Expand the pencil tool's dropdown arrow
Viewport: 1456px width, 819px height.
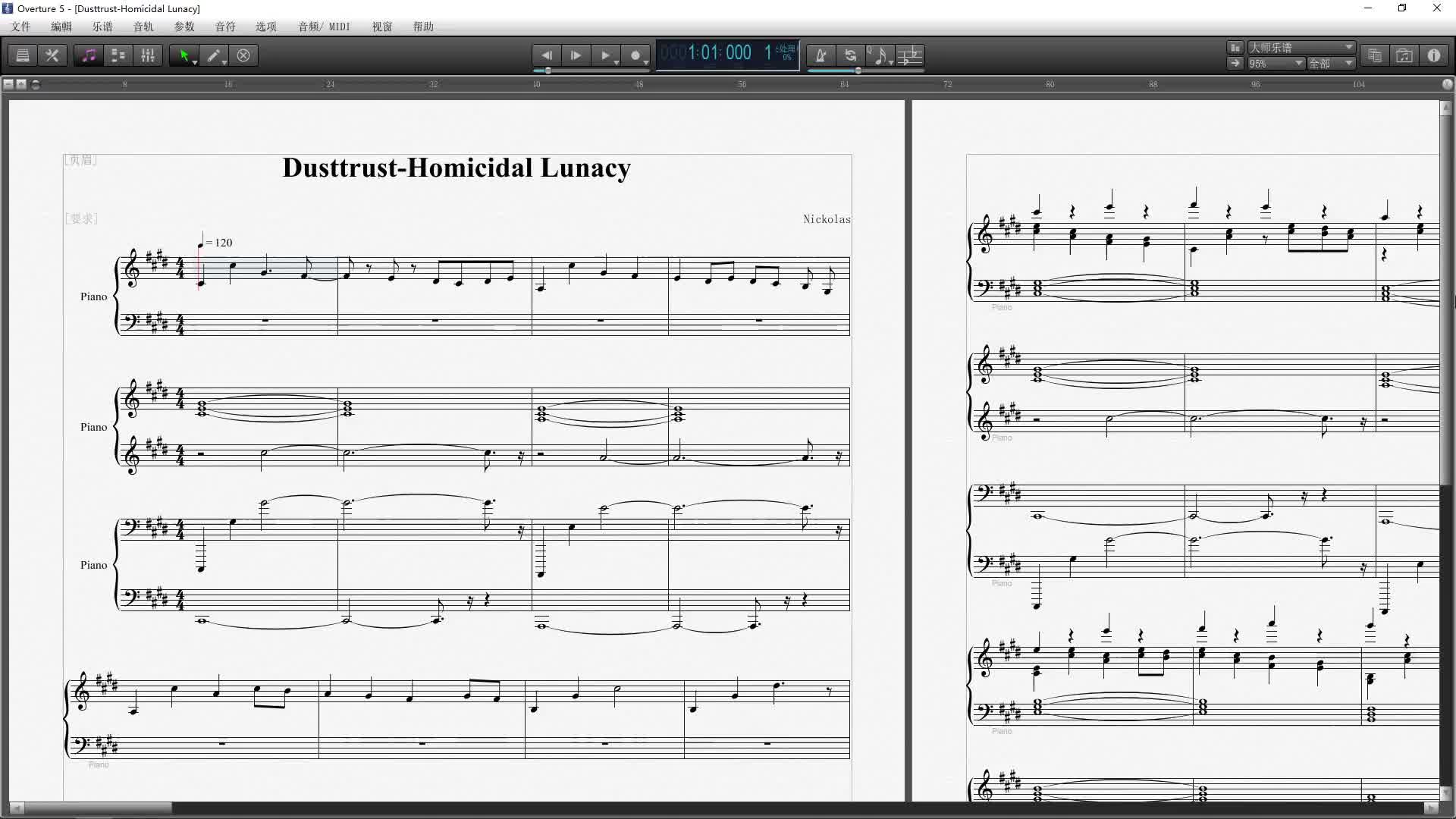(224, 61)
